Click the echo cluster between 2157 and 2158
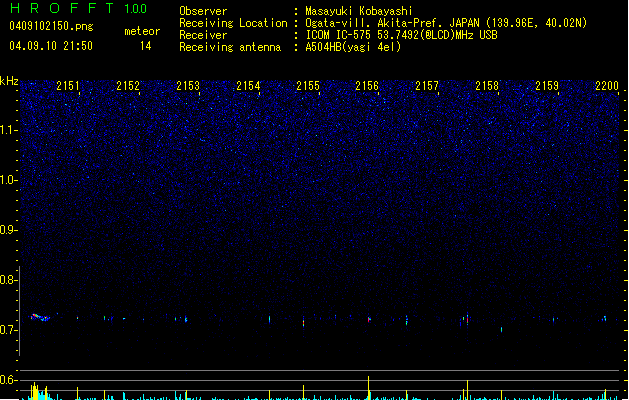Screen dimensions: 629x400 point(465,320)
